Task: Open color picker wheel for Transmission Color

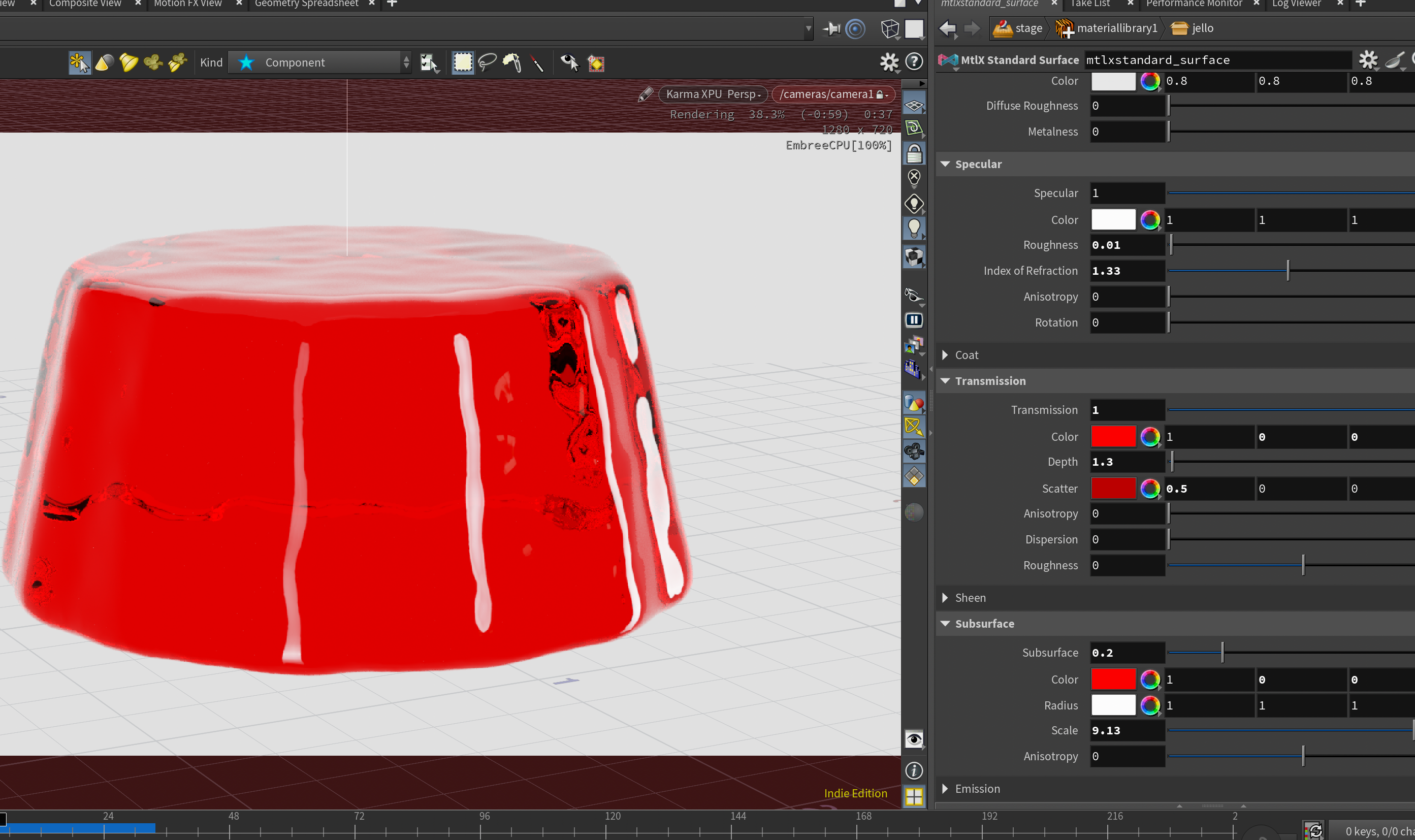Action: coord(1149,436)
